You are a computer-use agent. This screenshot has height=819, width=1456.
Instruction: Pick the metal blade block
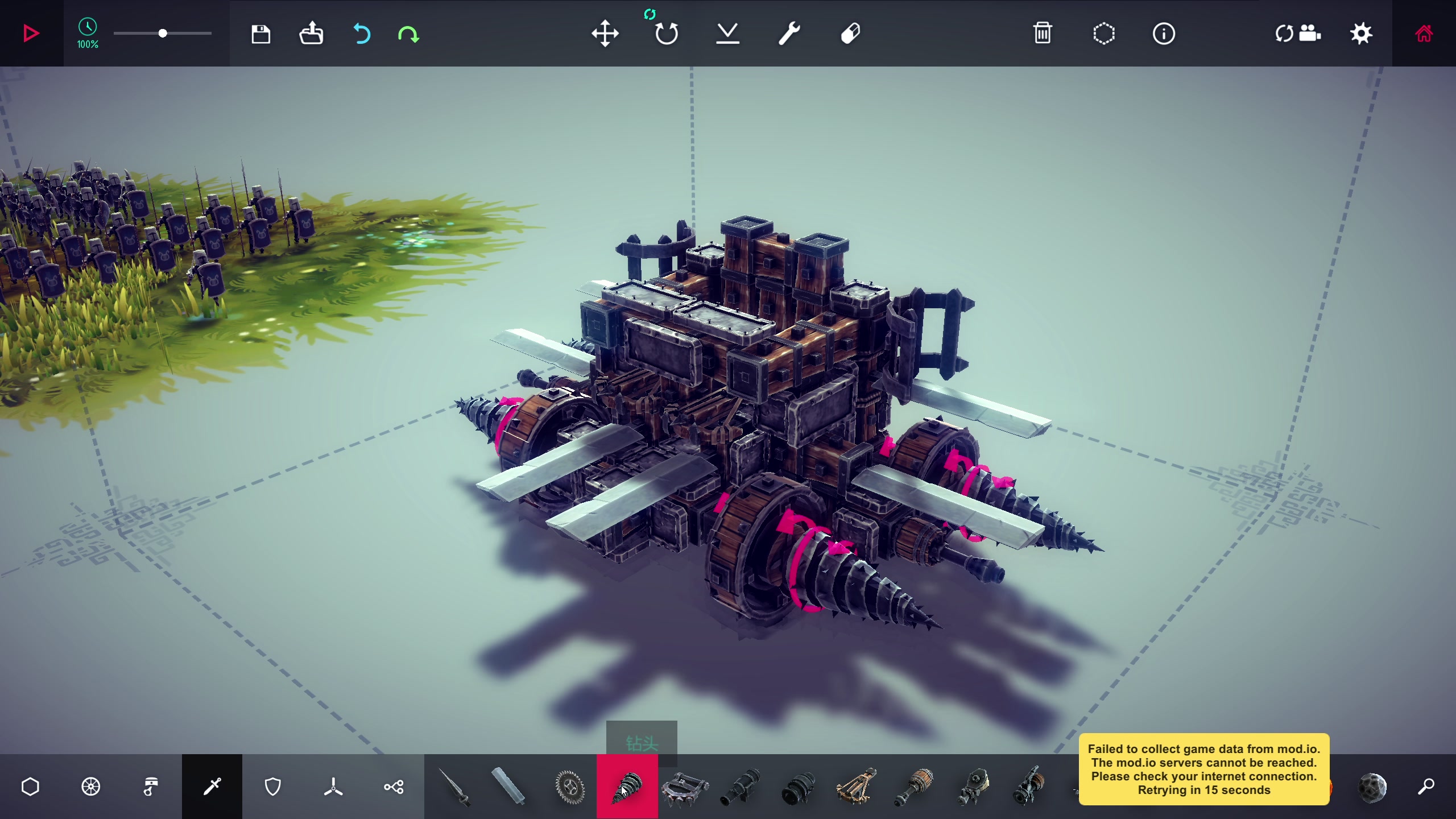pos(508,787)
